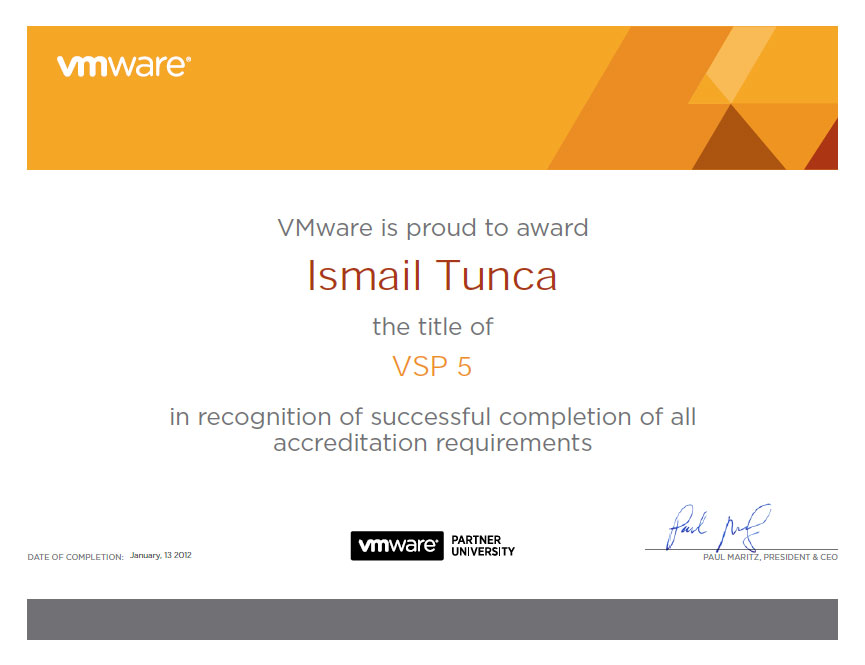The width and height of the screenshot is (865, 665).
Task: Click the date 'January, 13 2012'
Action: click(161, 555)
